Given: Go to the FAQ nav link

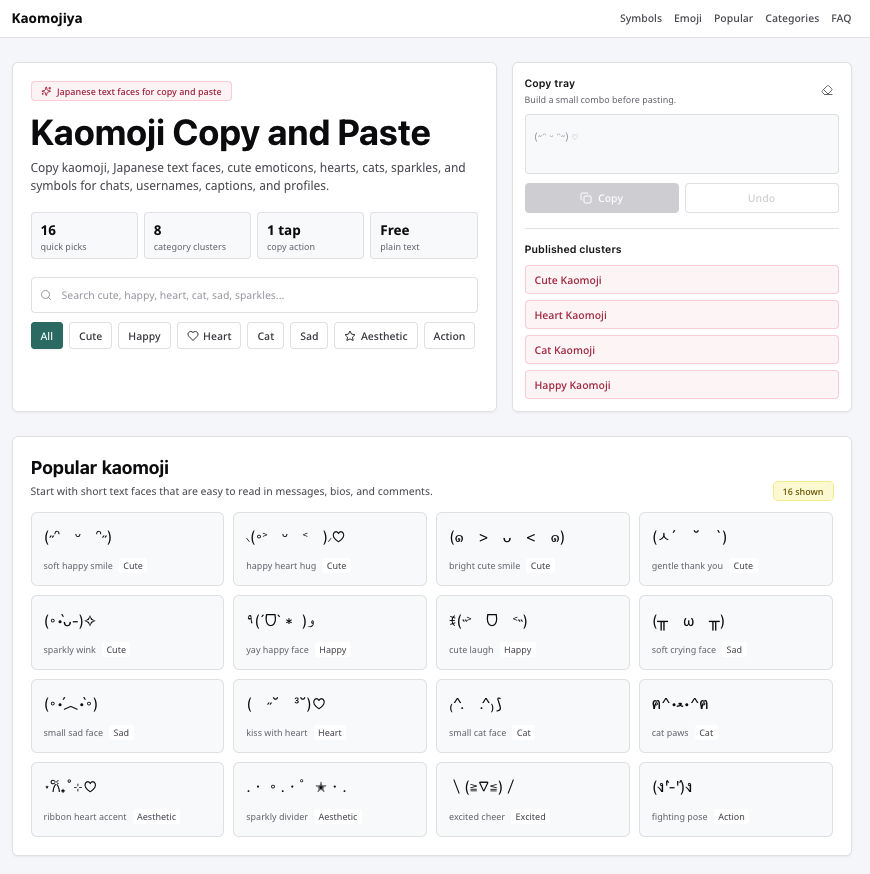Looking at the screenshot, I should [x=841, y=18].
